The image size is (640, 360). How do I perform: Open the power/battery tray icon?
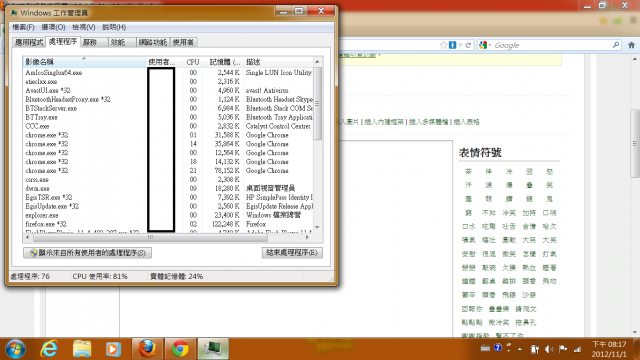535,349
